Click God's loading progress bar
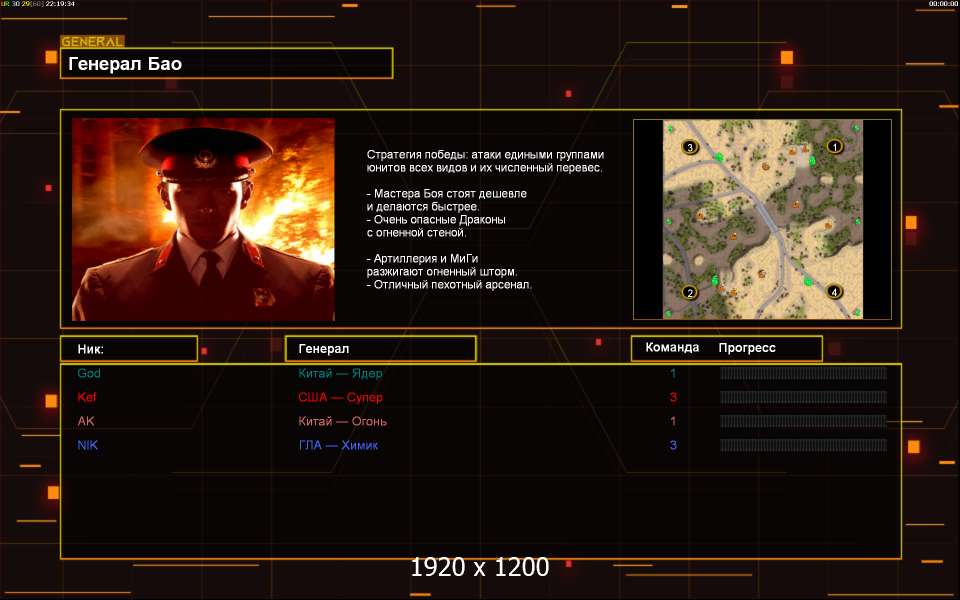The width and height of the screenshot is (960, 600). pyautogui.click(x=803, y=373)
